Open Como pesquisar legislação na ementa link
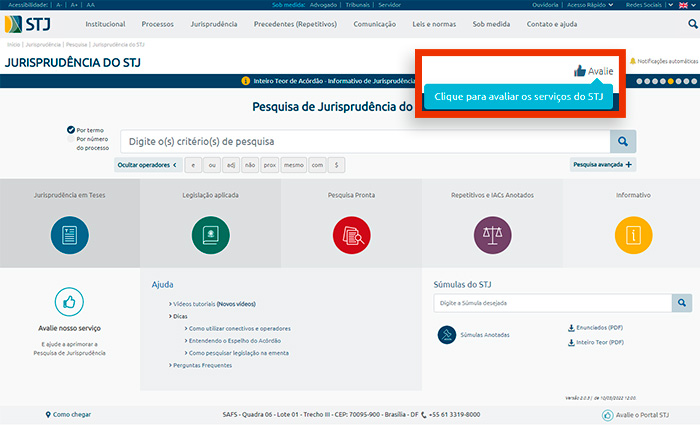 (237, 353)
